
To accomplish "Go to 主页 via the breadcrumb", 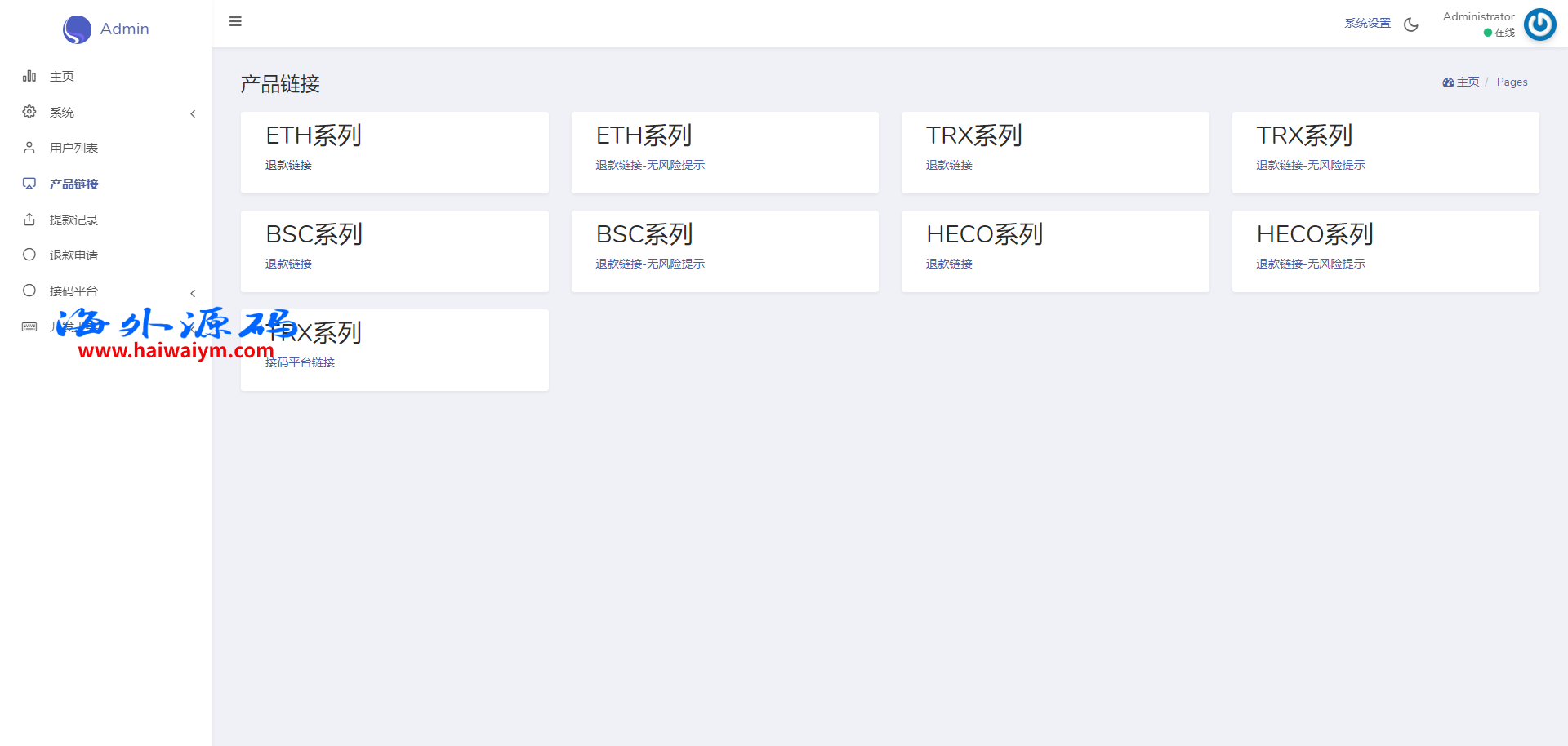I will coord(1467,82).
